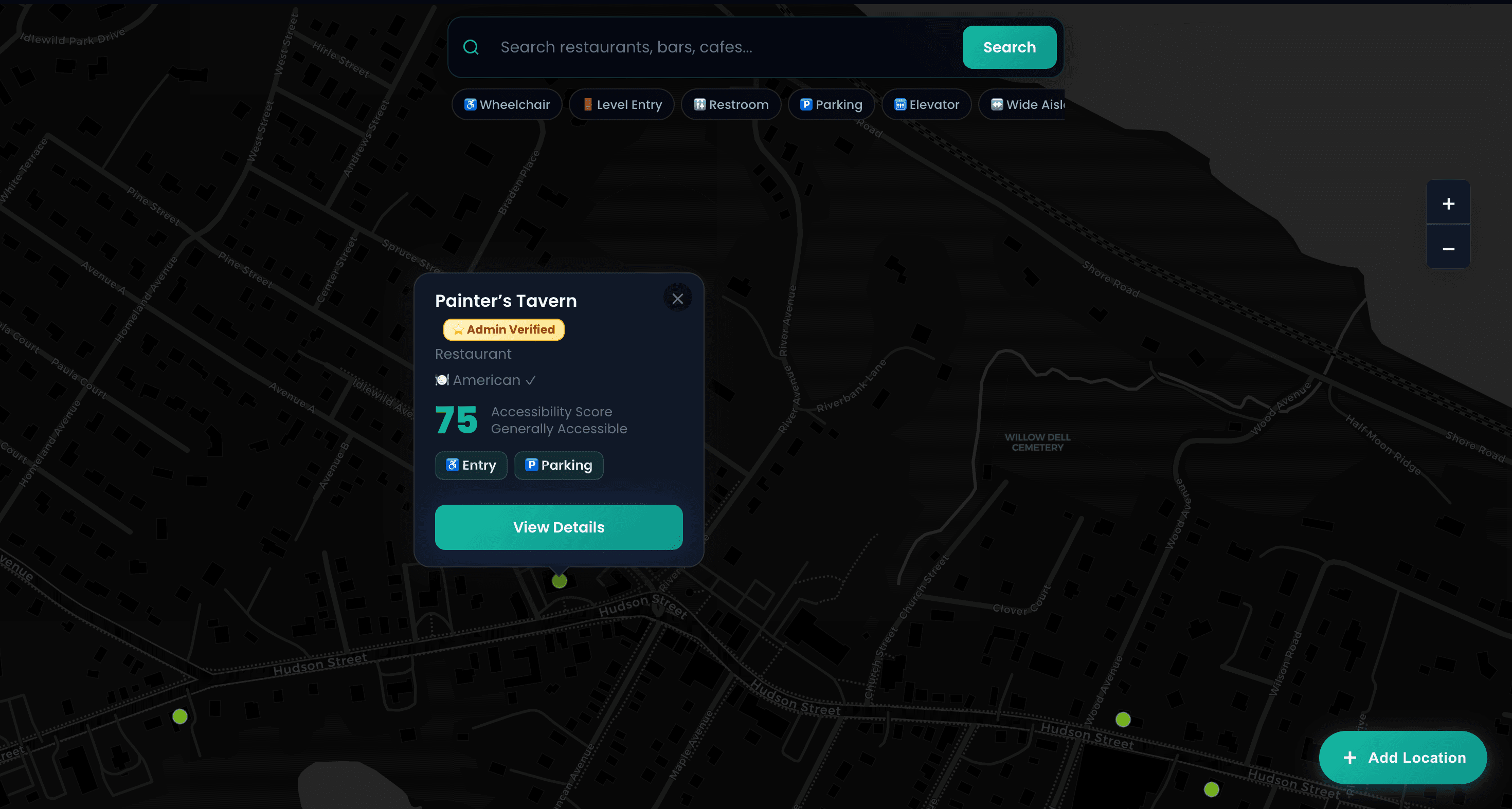Close the Painter's Tavern popup

point(677,298)
